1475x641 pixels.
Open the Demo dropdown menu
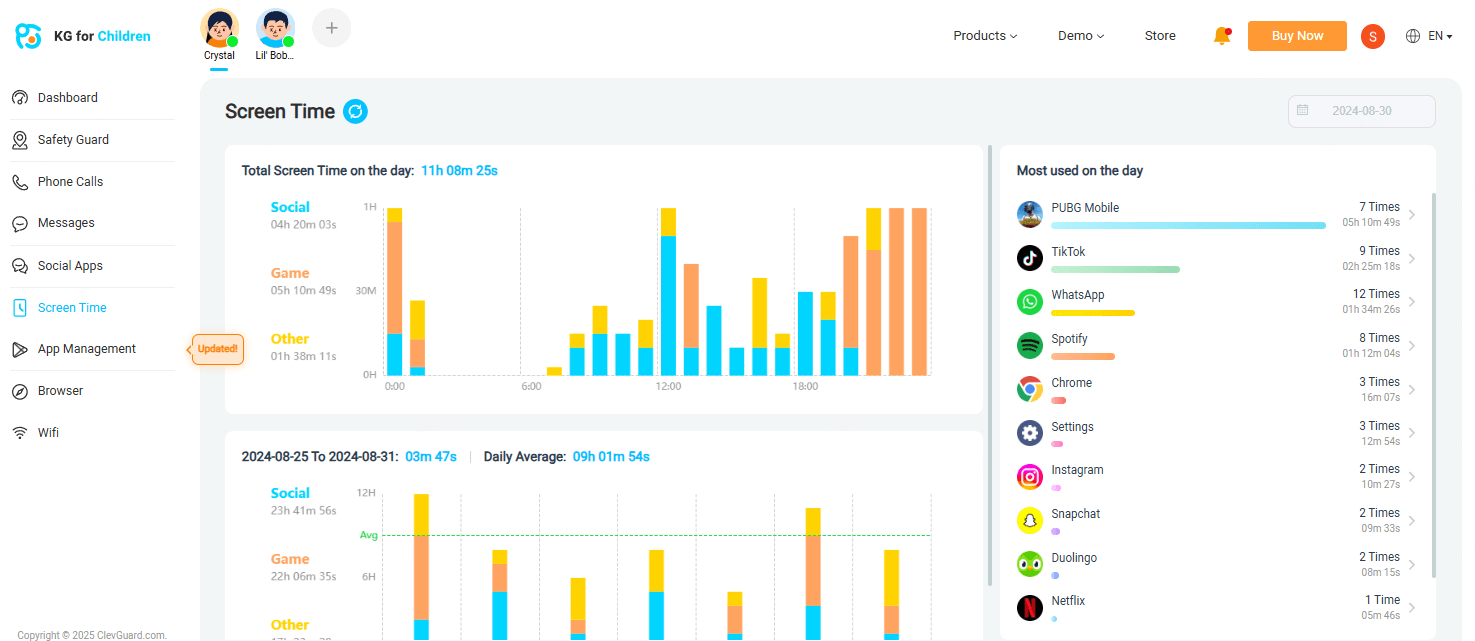[x=1081, y=36]
